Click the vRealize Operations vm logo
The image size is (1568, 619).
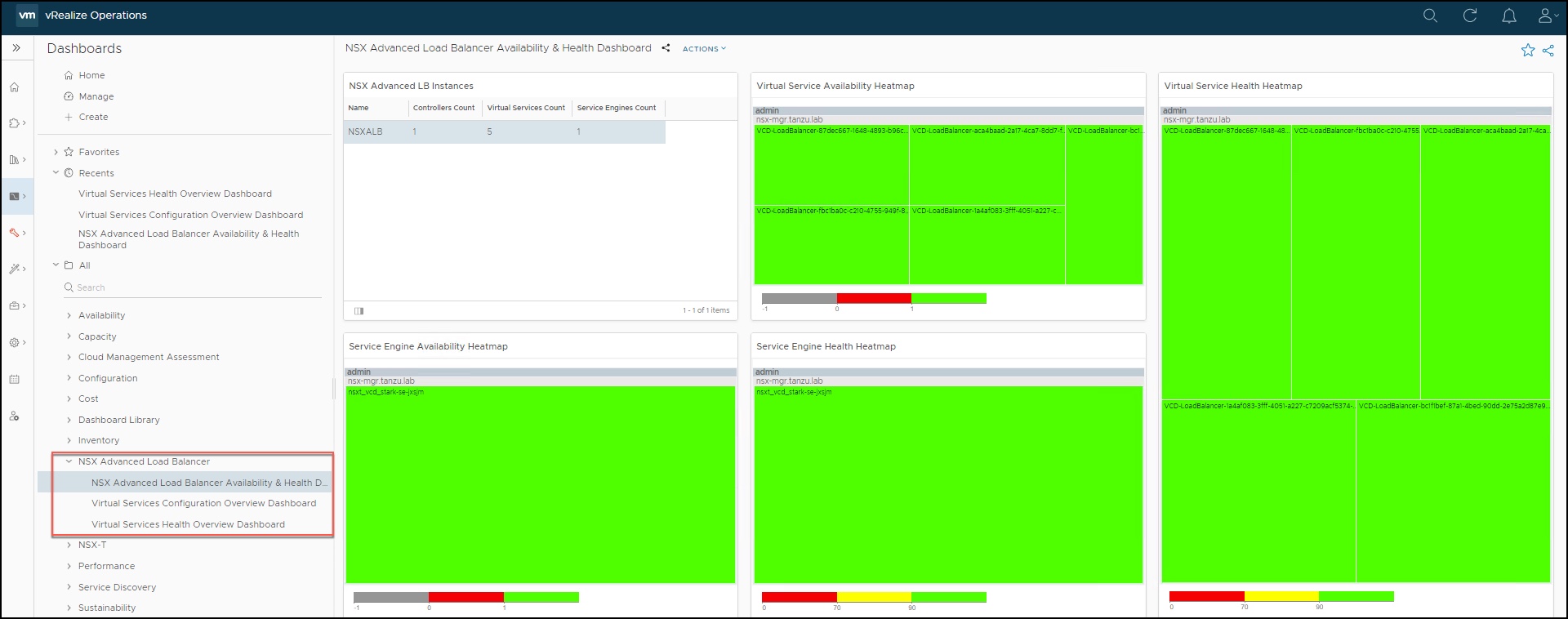click(x=27, y=16)
